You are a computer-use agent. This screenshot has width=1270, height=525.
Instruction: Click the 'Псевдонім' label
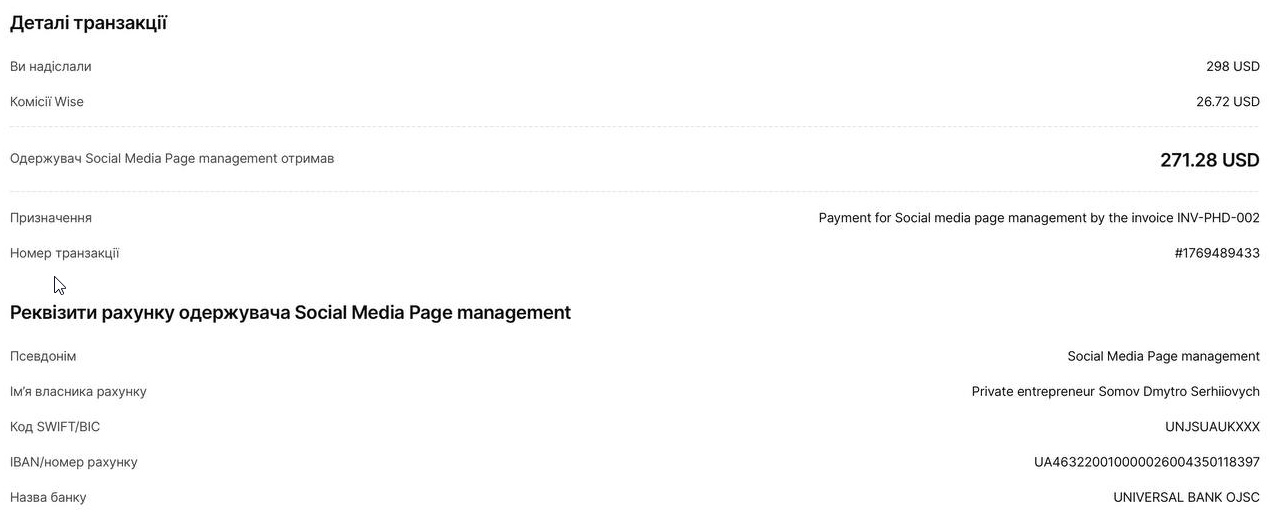coord(43,356)
